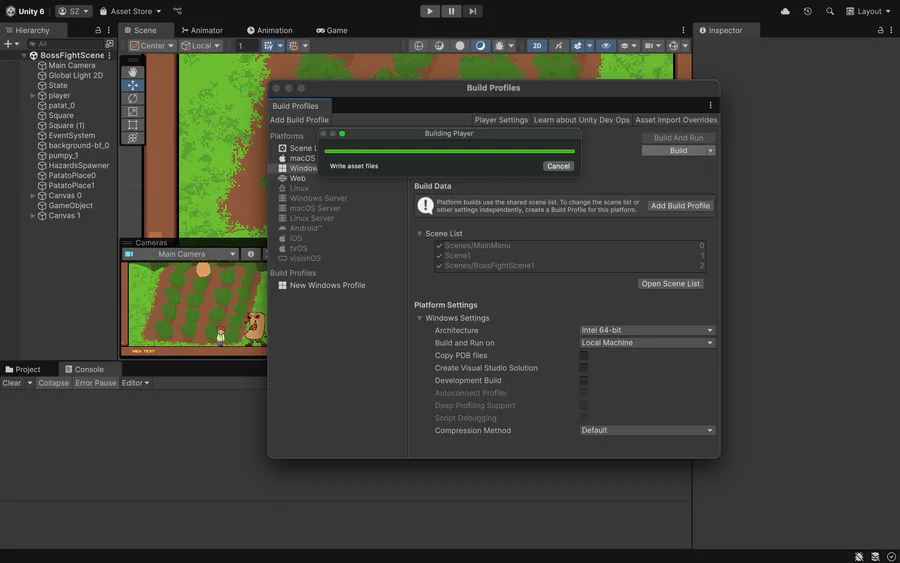The image size is (900, 563).
Task: Open the Architecture Intel 64-bit dropdown
Action: tap(647, 330)
